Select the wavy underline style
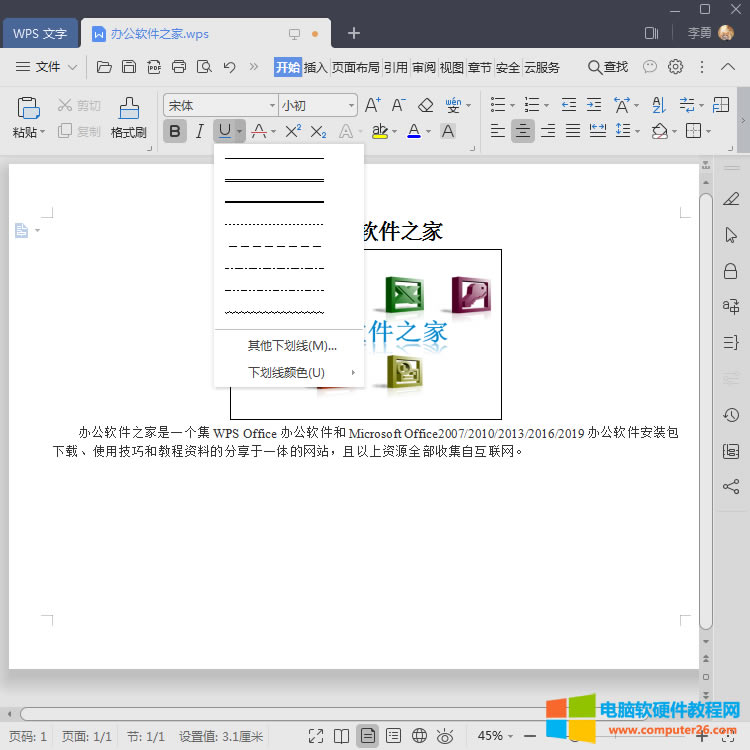Viewport: 750px width, 750px height. [x=274, y=312]
